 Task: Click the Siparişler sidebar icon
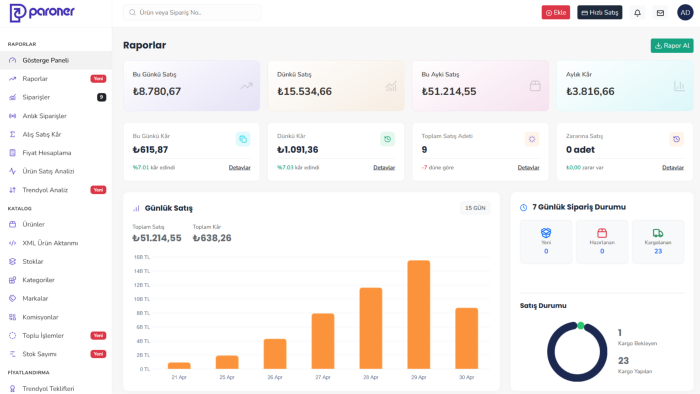tap(12, 97)
